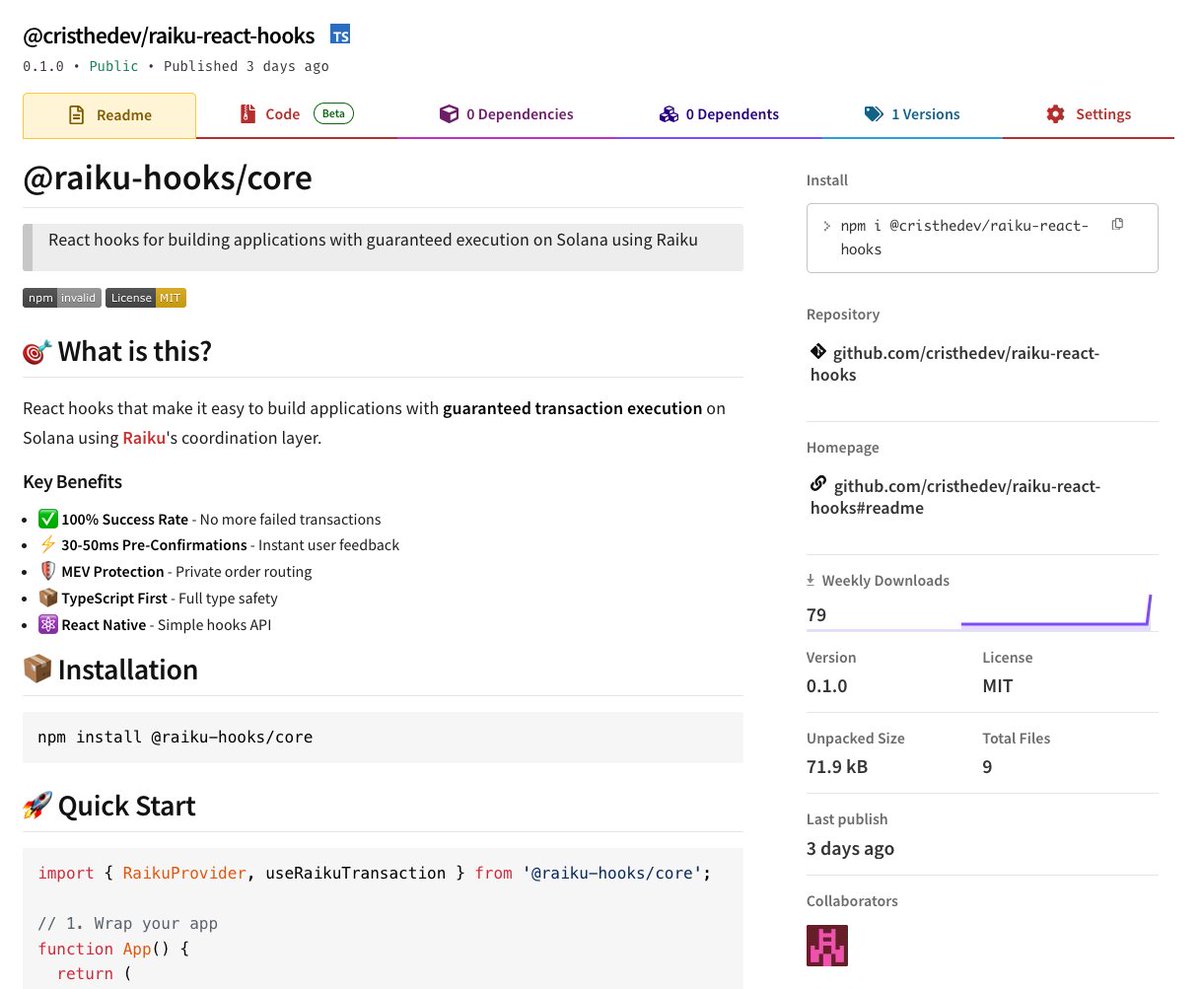This screenshot has height=989, width=1200.
Task: Click the Version value 0.1.0
Action: 827,686
